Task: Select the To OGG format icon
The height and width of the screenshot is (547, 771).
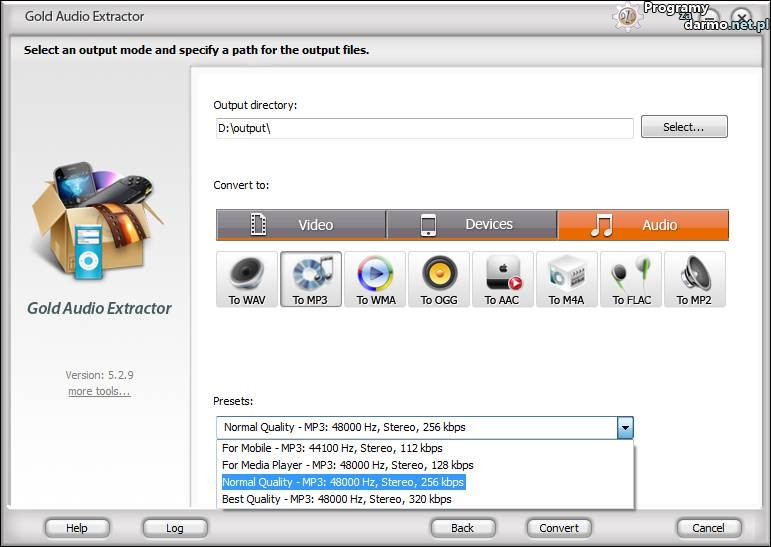Action: pos(439,279)
